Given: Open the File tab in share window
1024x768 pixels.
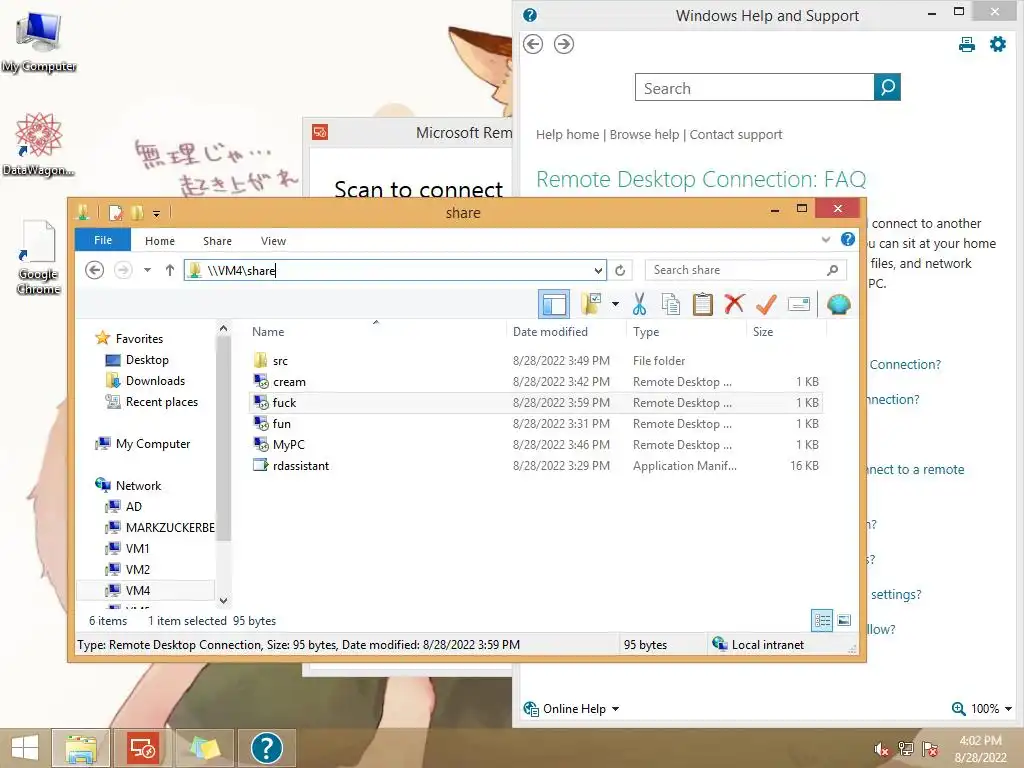Looking at the screenshot, I should click(x=103, y=240).
